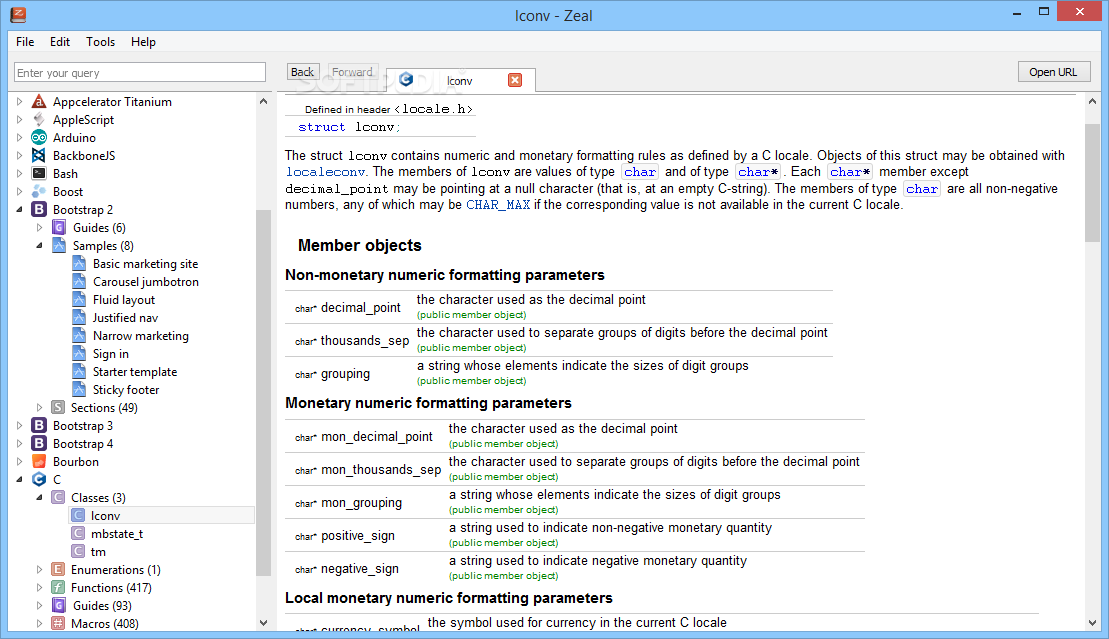Expand the Enumerations (1) group
Screen dimensions: 1109x639
39,570
